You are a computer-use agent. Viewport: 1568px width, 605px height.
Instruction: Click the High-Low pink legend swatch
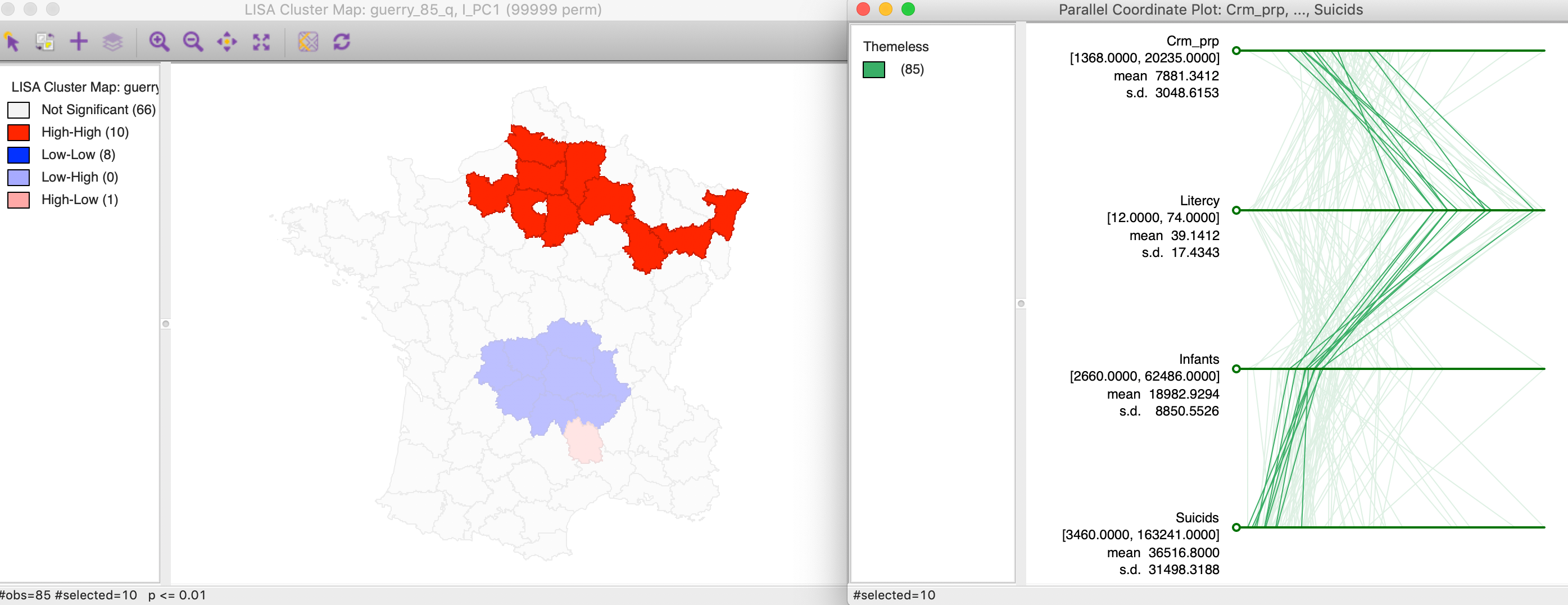(x=19, y=200)
